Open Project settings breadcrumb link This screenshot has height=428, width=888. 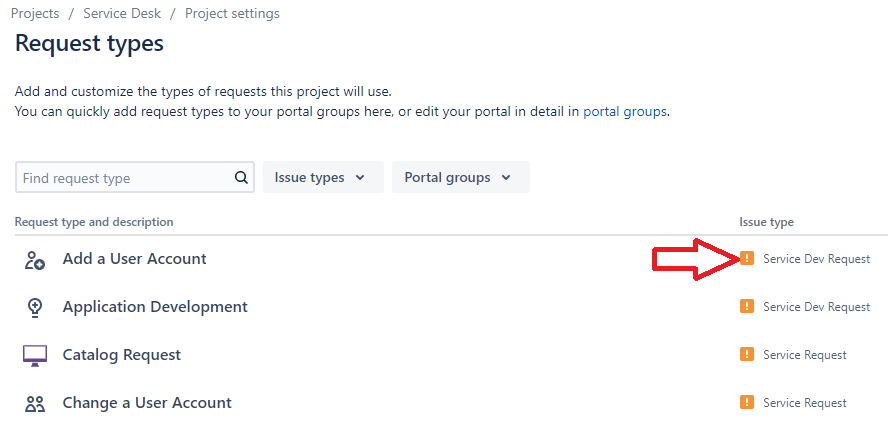click(232, 14)
